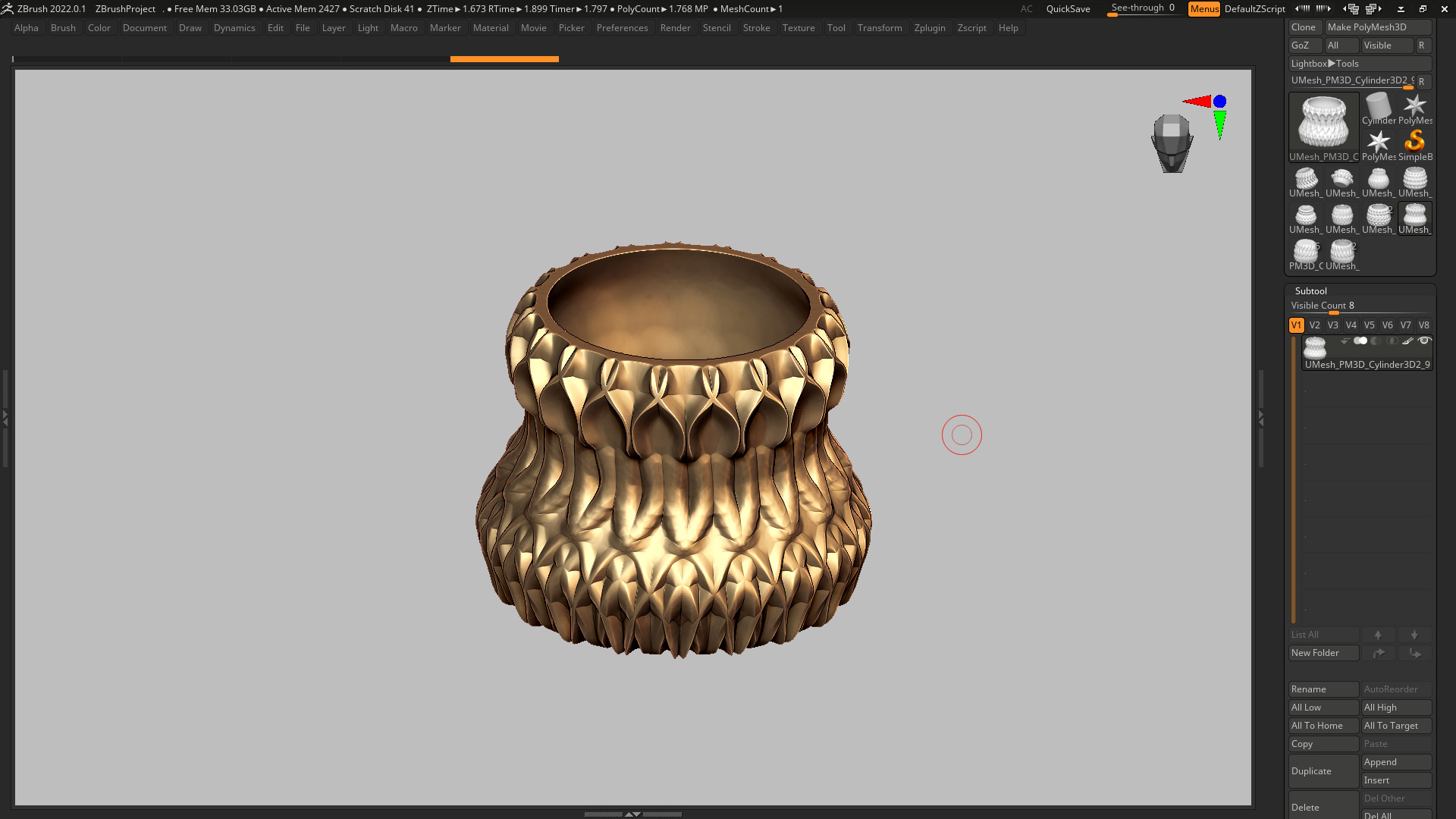1456x819 pixels.
Task: Click subtool start-group arrow icon
Action: click(x=1345, y=341)
